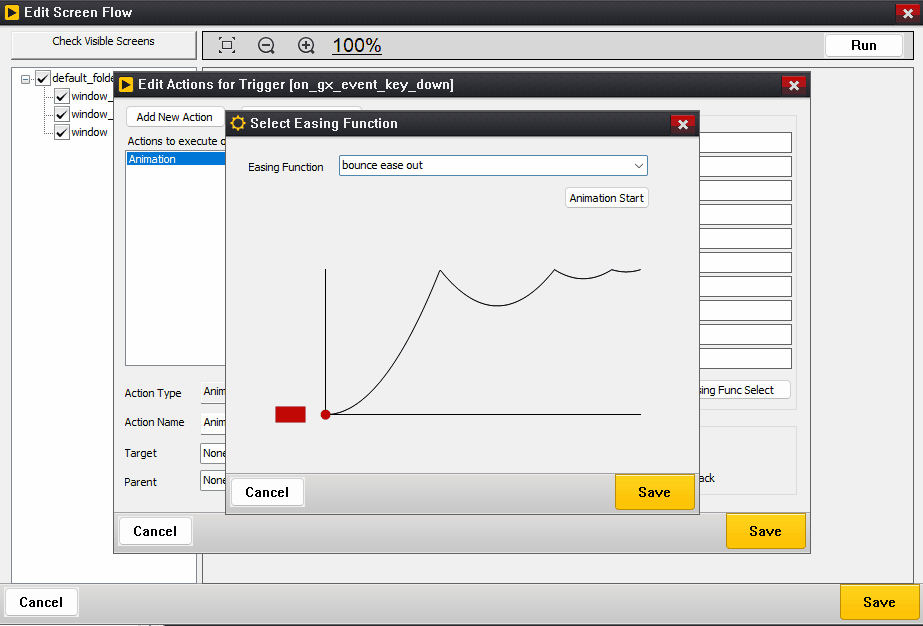The image size is (923, 626).
Task: Click the top input field on the right panel
Action: [745, 143]
